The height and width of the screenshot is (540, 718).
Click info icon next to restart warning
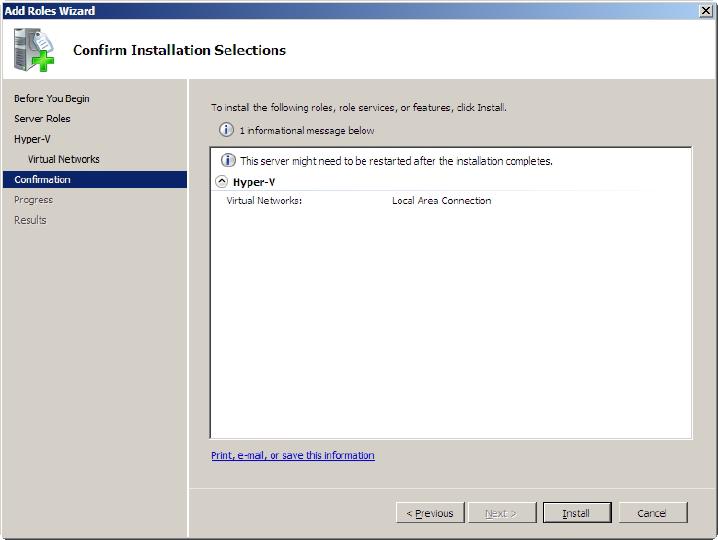click(x=228, y=160)
